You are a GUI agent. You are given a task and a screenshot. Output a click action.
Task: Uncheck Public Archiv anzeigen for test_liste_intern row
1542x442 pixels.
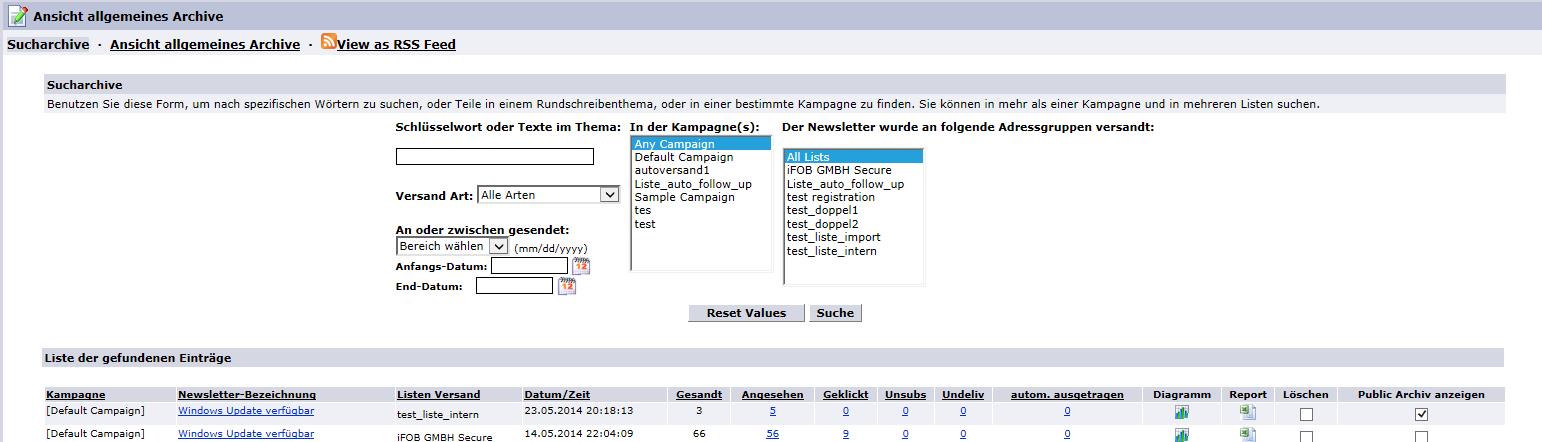[x=1421, y=414]
